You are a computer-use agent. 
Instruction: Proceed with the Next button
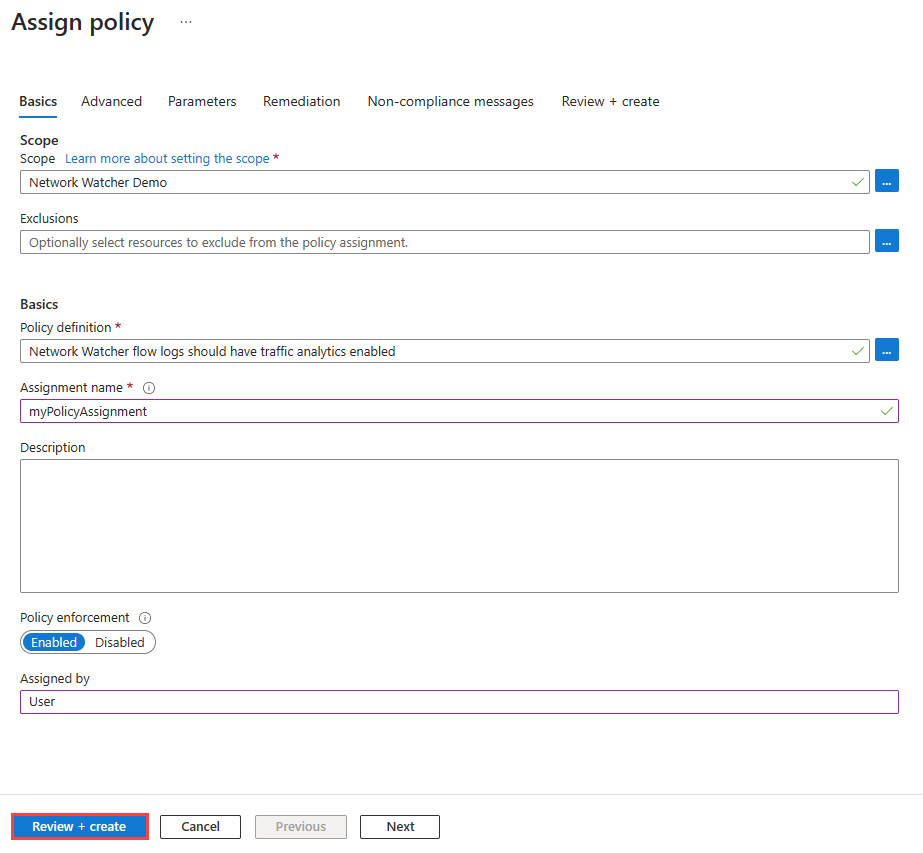[x=399, y=826]
